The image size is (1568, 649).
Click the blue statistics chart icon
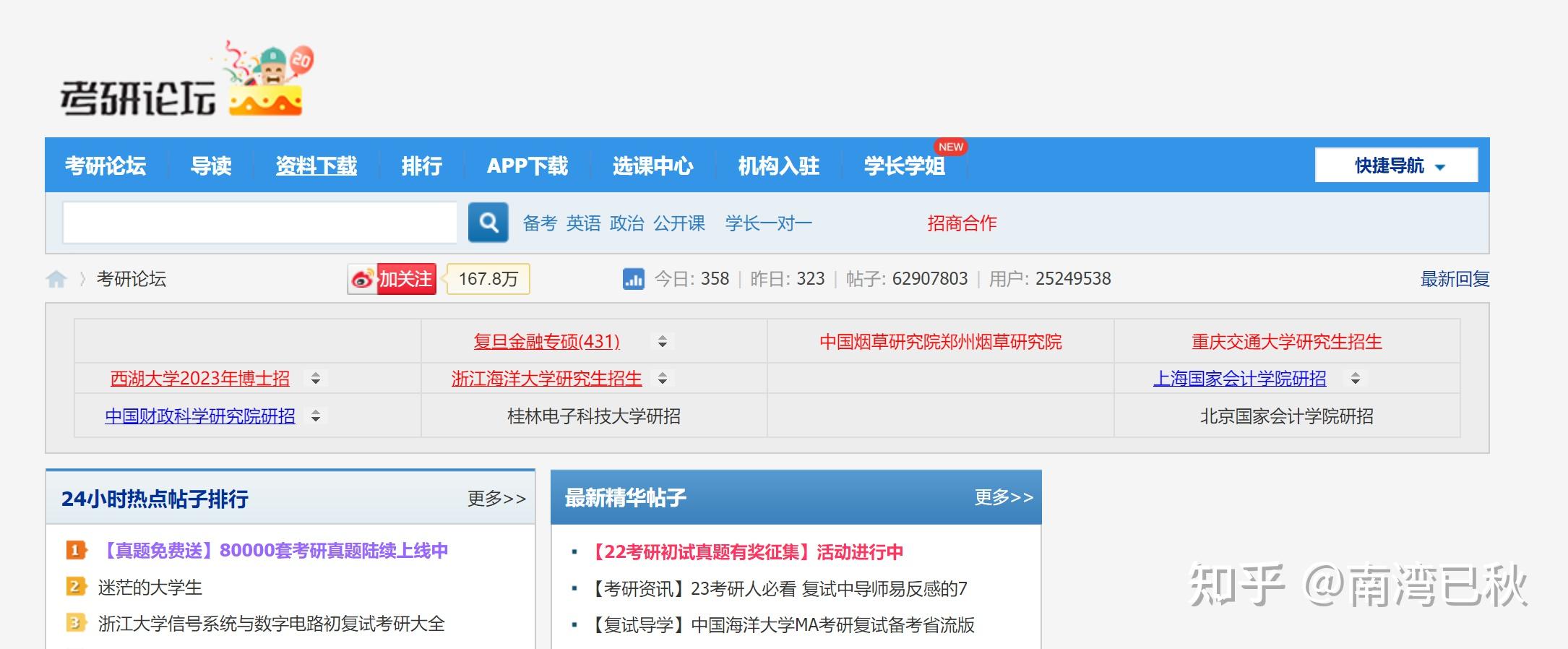point(634,279)
